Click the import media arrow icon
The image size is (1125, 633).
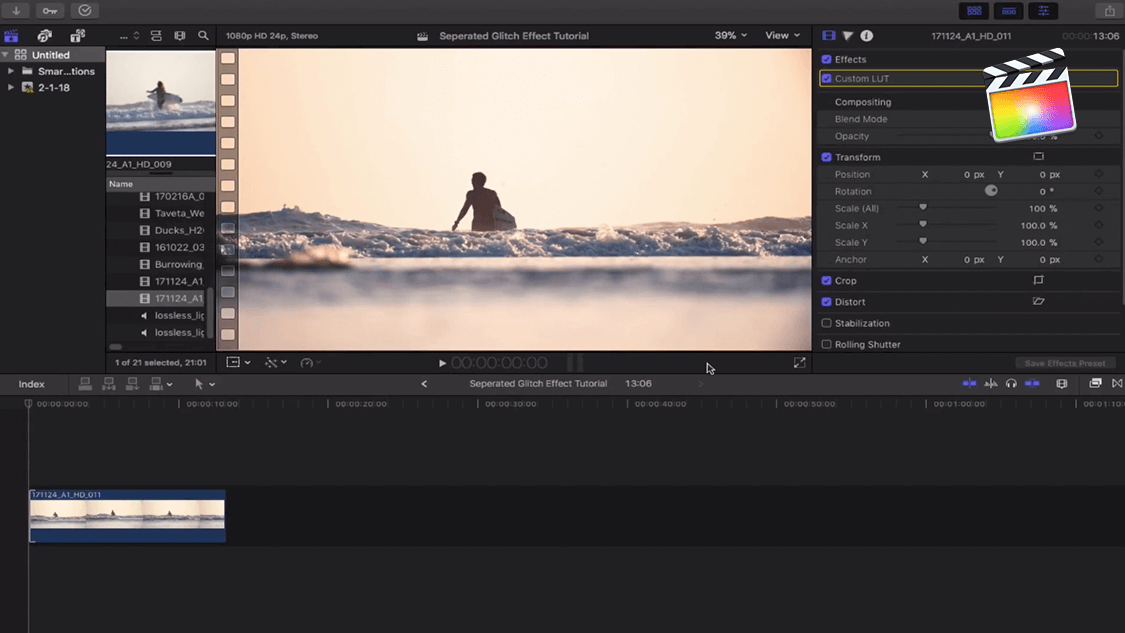16,11
